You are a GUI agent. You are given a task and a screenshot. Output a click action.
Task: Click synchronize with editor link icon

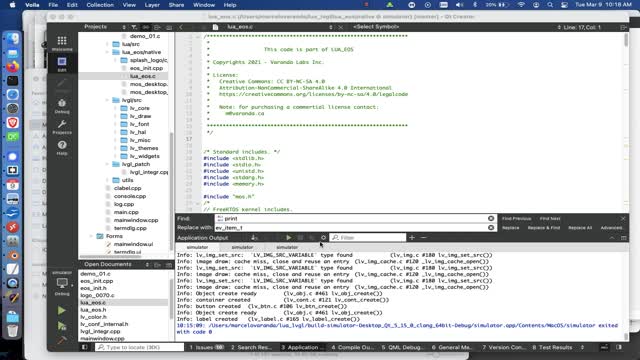pos(146,27)
